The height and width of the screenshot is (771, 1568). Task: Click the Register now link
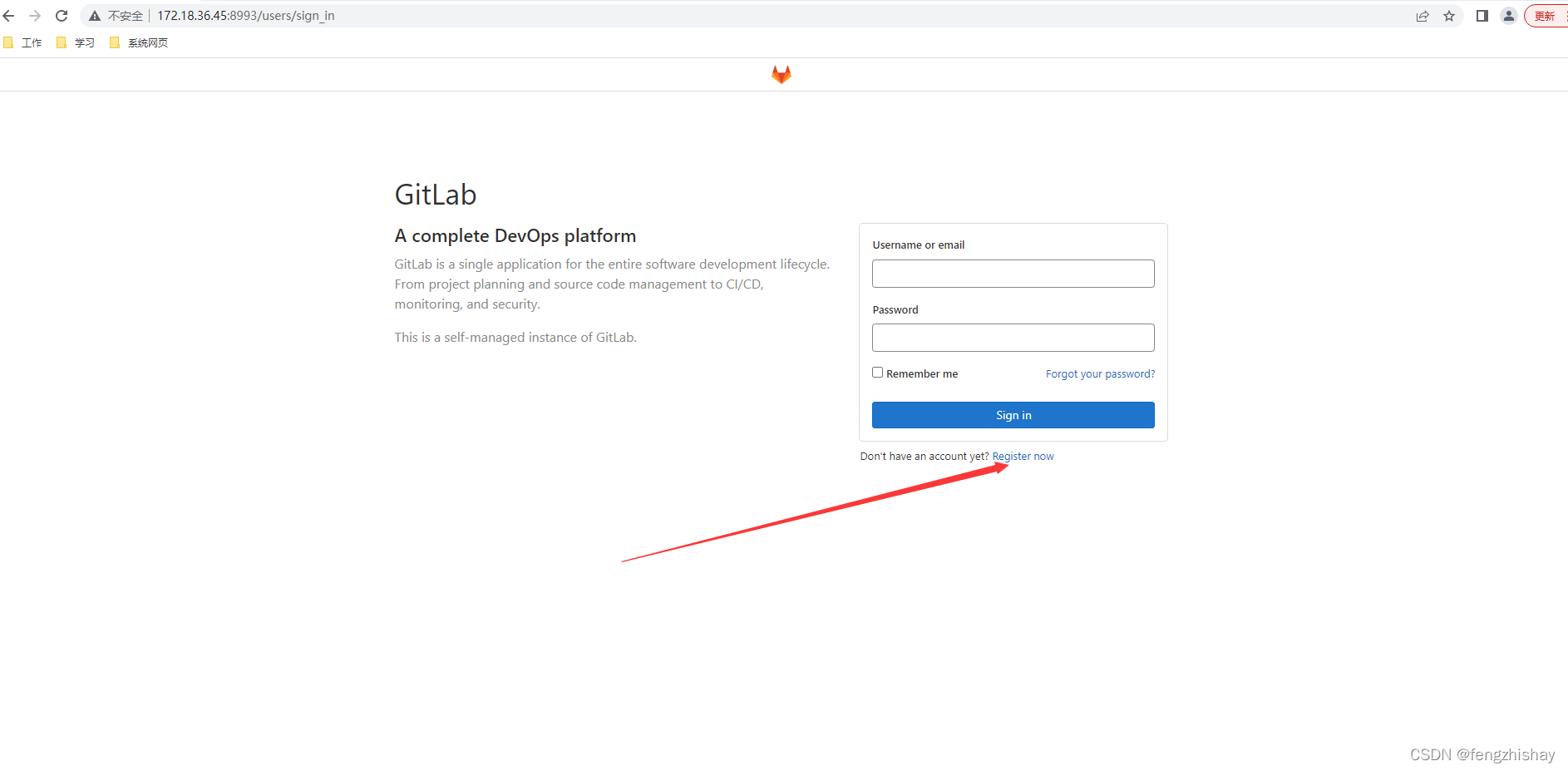(1023, 456)
